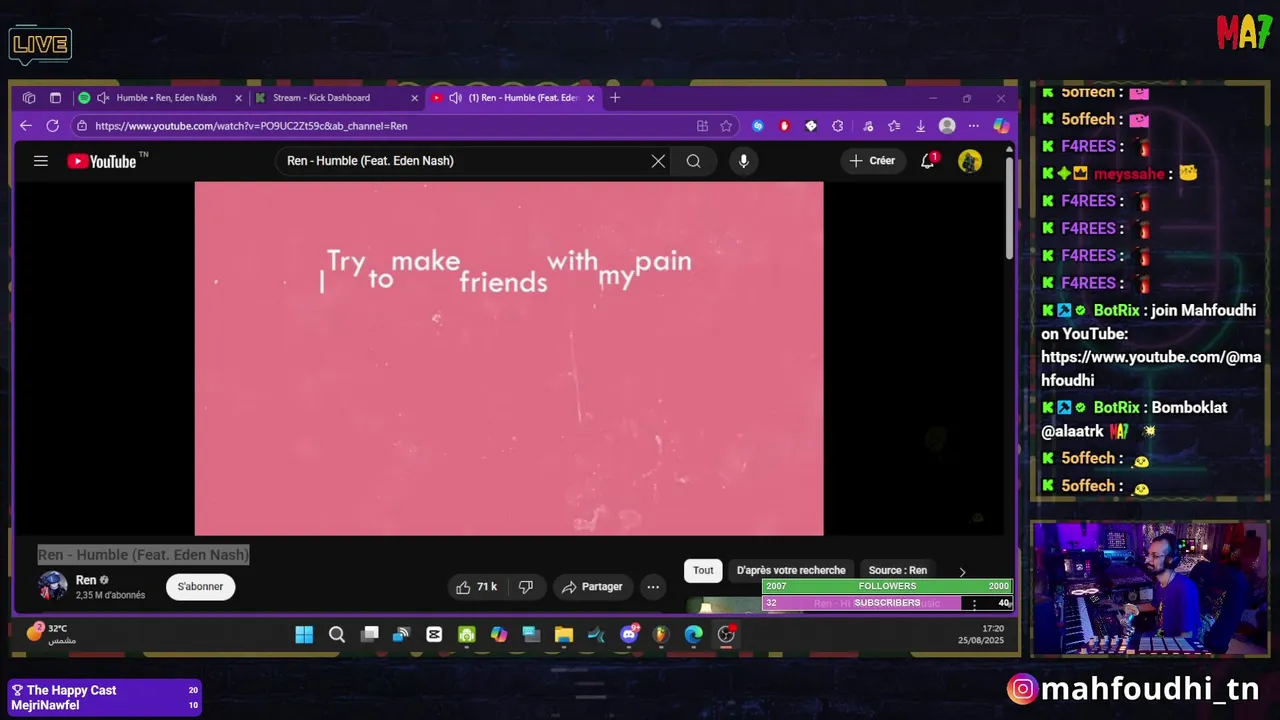This screenshot has width=1280, height=720.
Task: Switch to Stream - Kick Dashboard tab
Action: [x=337, y=98]
